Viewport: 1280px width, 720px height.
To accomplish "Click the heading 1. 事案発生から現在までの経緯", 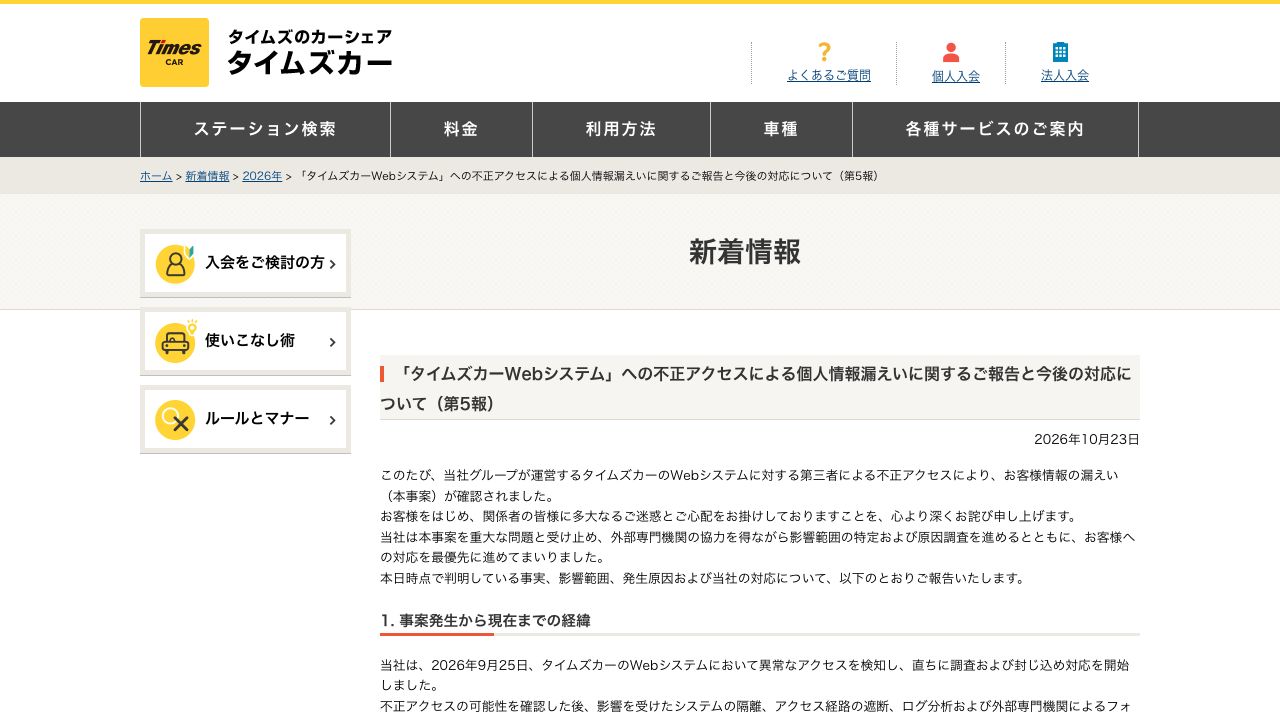I will (x=485, y=620).
